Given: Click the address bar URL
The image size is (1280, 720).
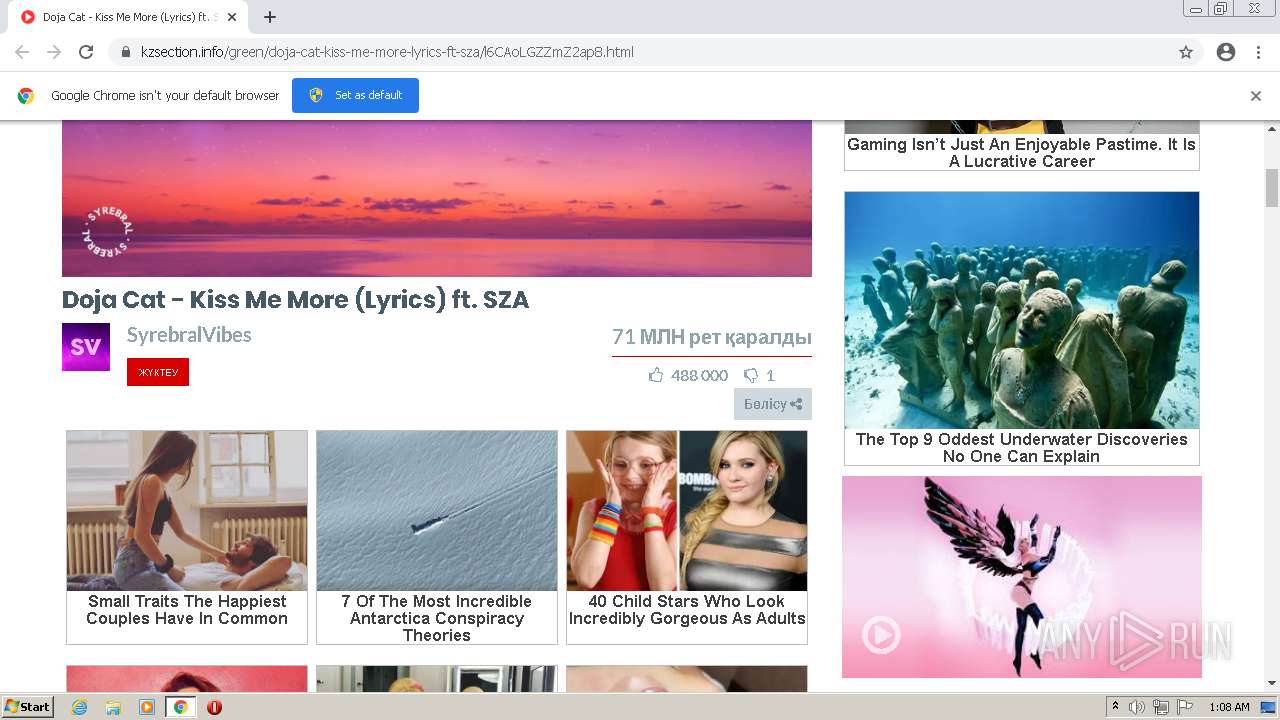Looking at the screenshot, I should [x=387, y=52].
